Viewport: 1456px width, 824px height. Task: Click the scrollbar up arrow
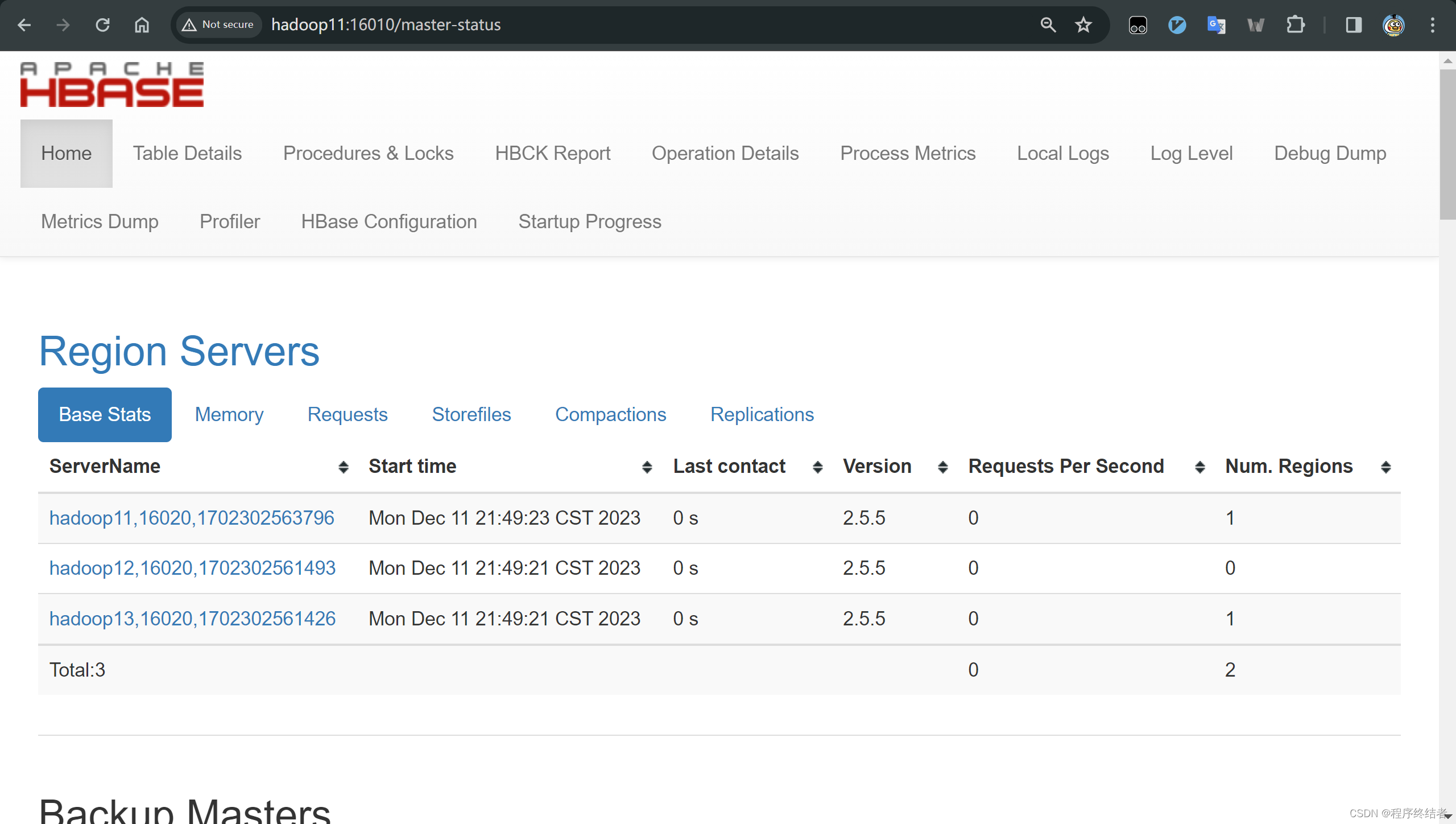pos(1447,60)
